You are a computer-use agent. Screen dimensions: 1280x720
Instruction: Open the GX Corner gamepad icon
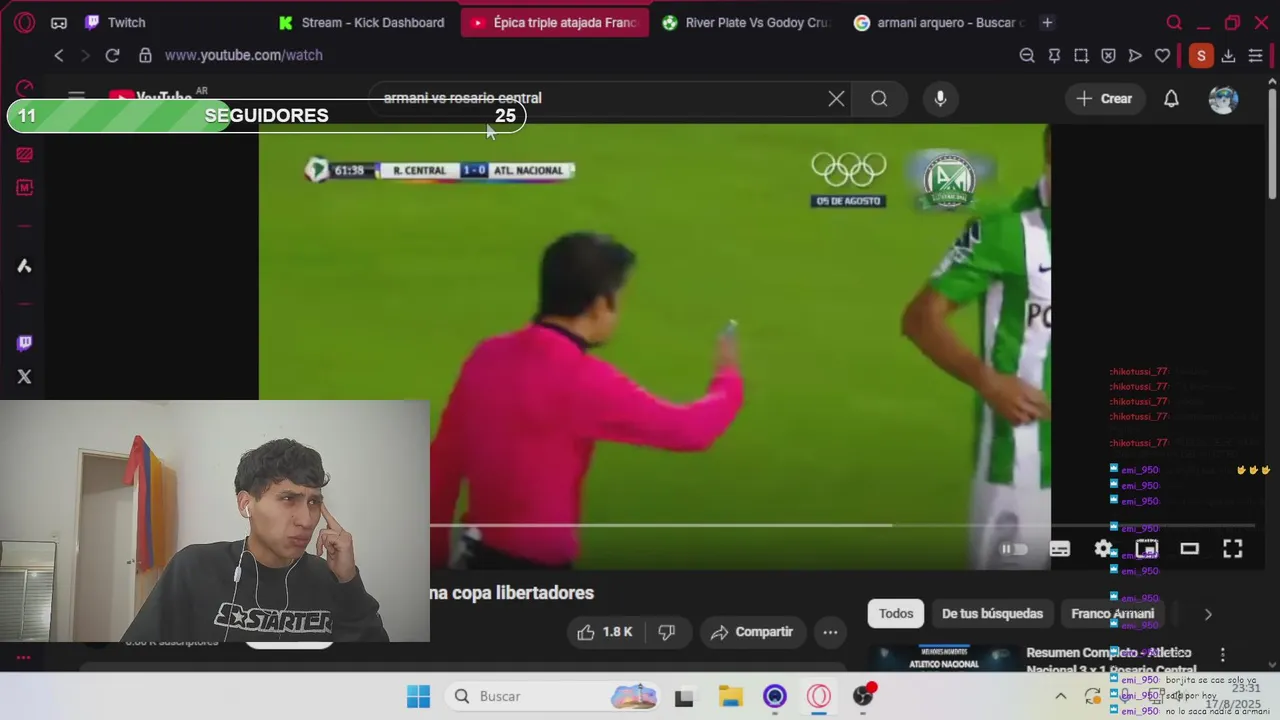click(59, 22)
